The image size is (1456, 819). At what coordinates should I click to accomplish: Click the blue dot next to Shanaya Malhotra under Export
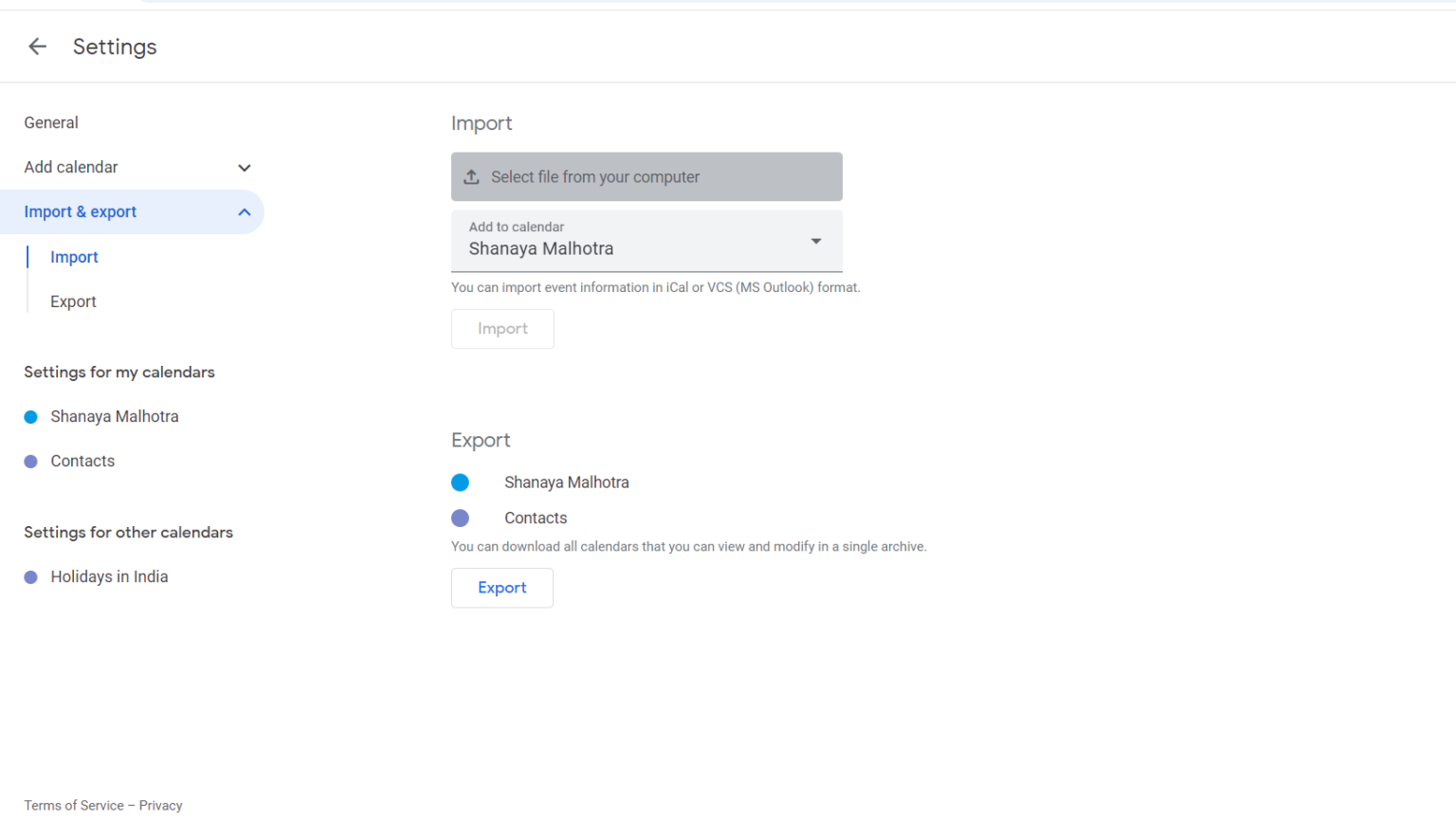[x=461, y=482]
